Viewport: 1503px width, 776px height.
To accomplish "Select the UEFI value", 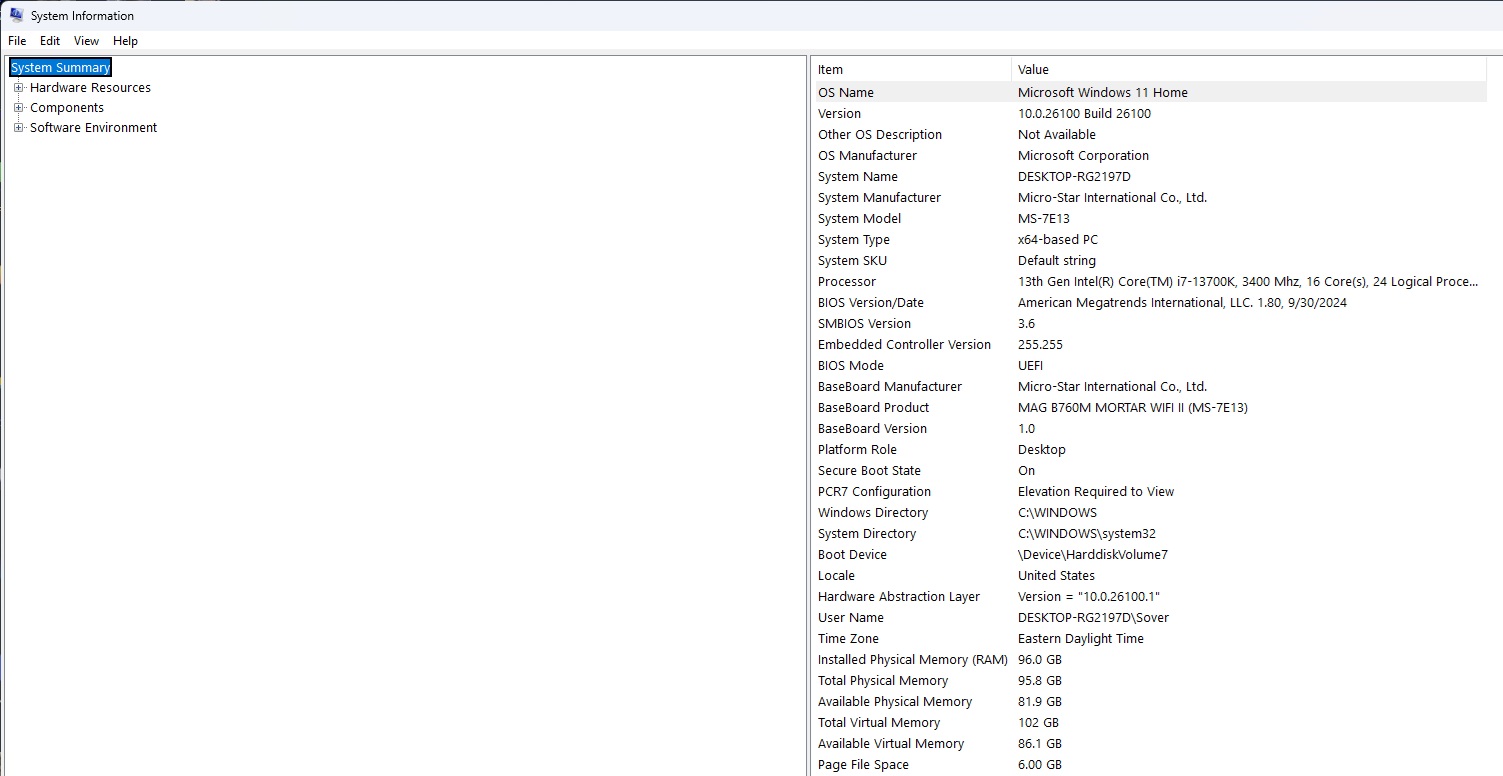I will 1030,365.
